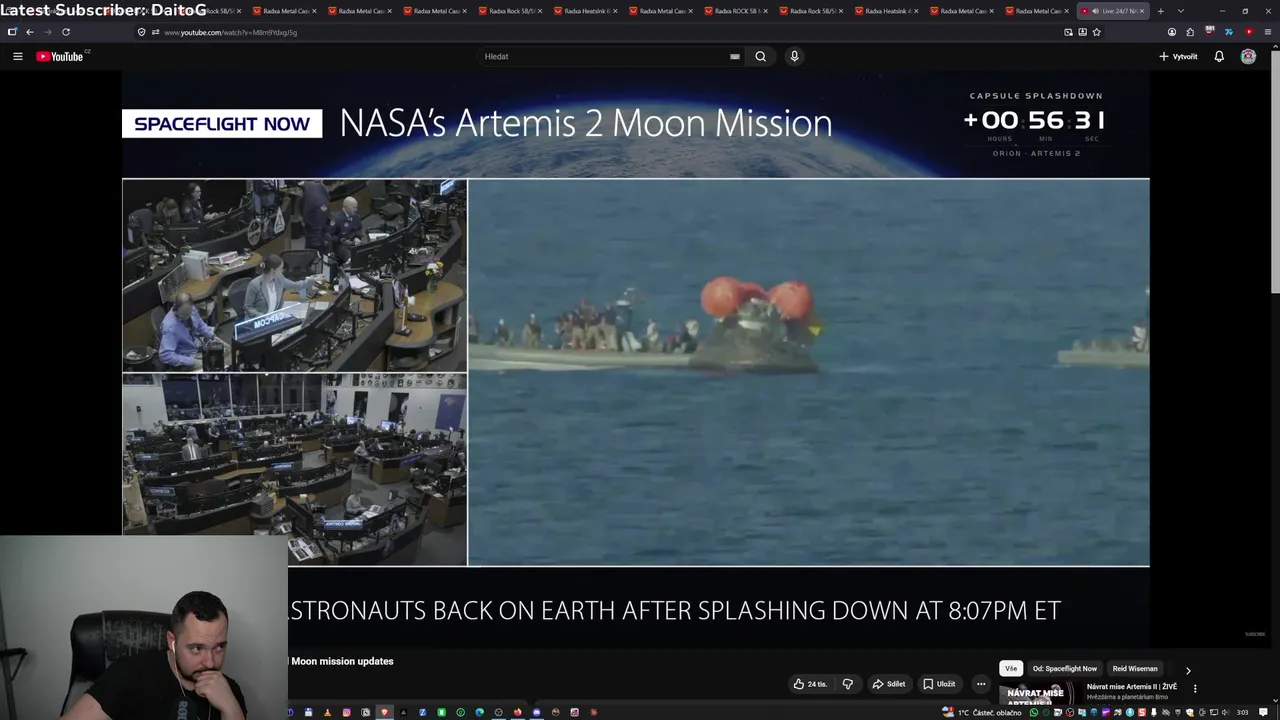
Task: Bookmark this page with star icon
Action: tap(1097, 32)
